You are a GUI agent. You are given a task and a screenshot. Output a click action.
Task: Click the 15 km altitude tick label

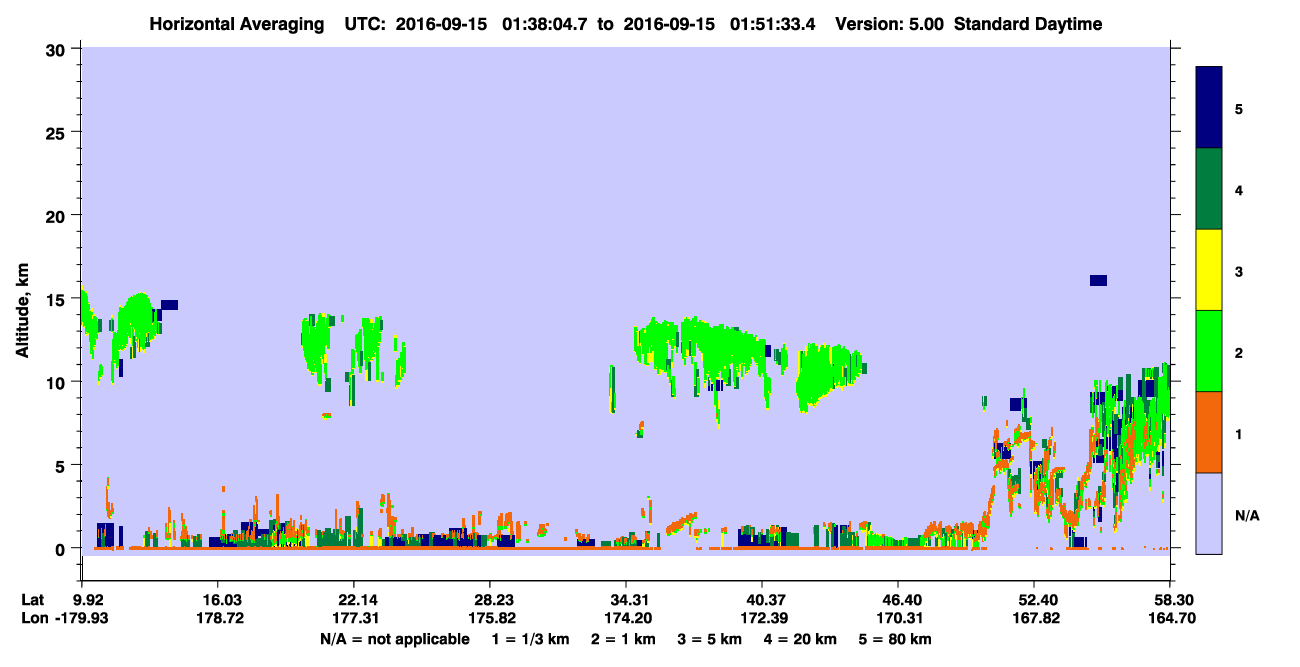click(58, 299)
